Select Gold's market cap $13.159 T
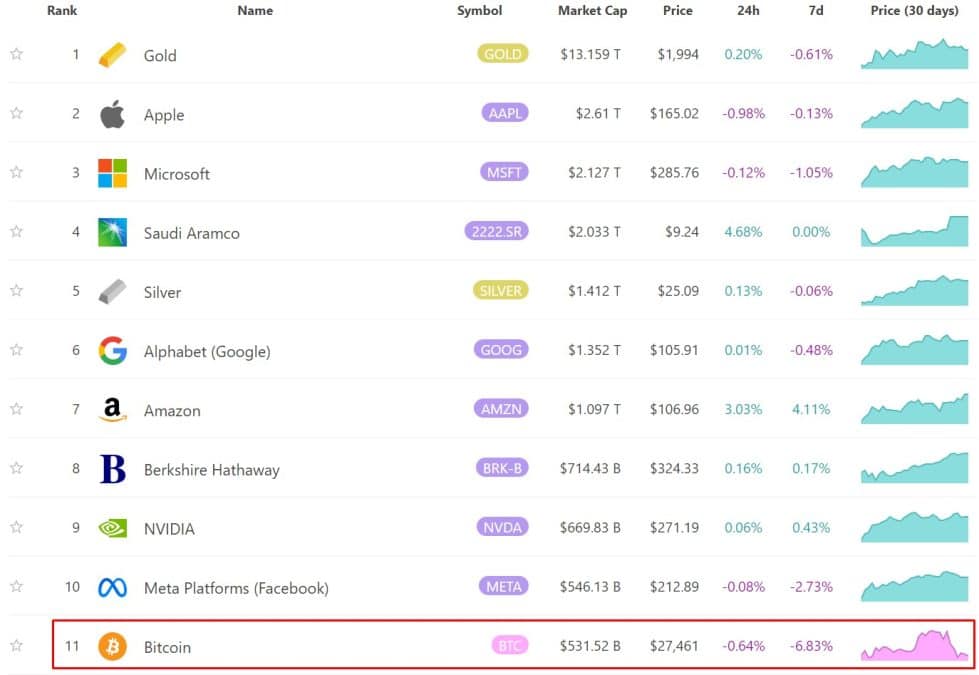The height and width of the screenshot is (675, 979). [x=591, y=54]
